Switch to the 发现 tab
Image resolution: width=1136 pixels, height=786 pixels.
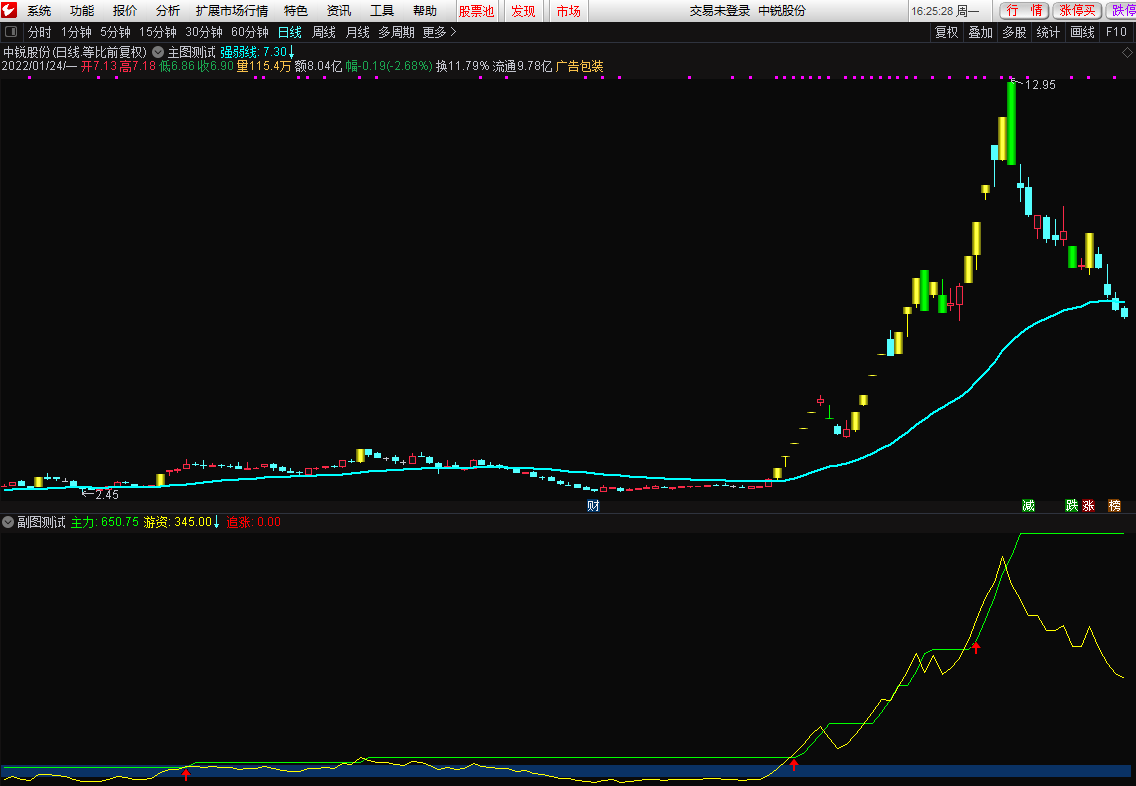pyautogui.click(x=523, y=11)
